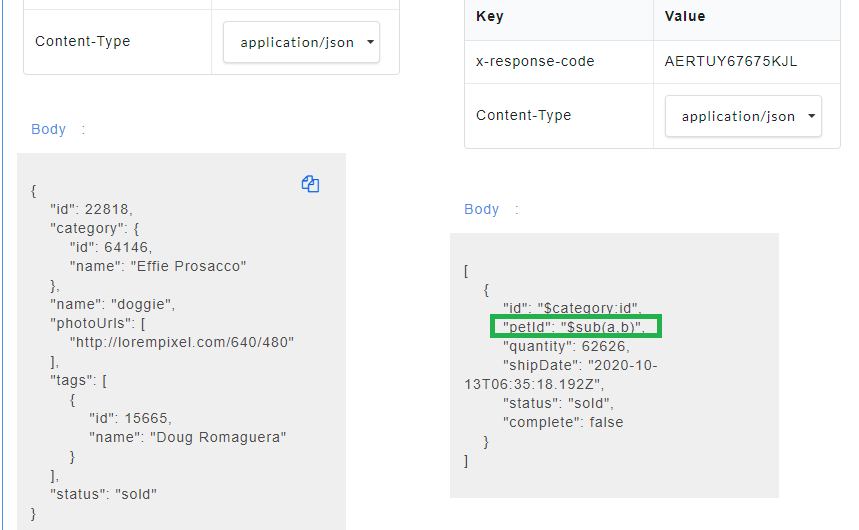Click the "photoUrls": [ line
The height and width of the screenshot is (530, 859).
pos(98,323)
